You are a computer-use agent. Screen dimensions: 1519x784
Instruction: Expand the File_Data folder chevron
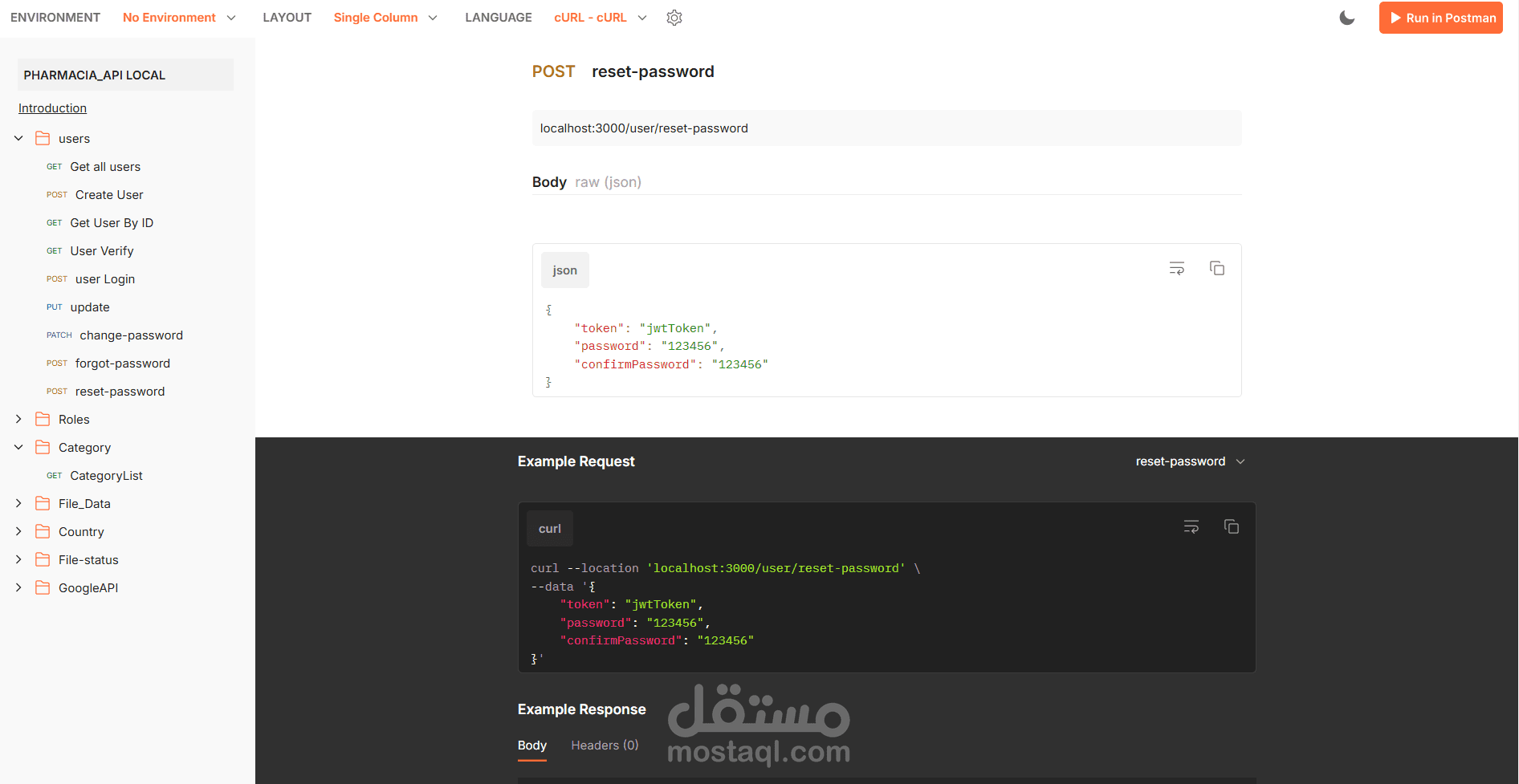18,503
